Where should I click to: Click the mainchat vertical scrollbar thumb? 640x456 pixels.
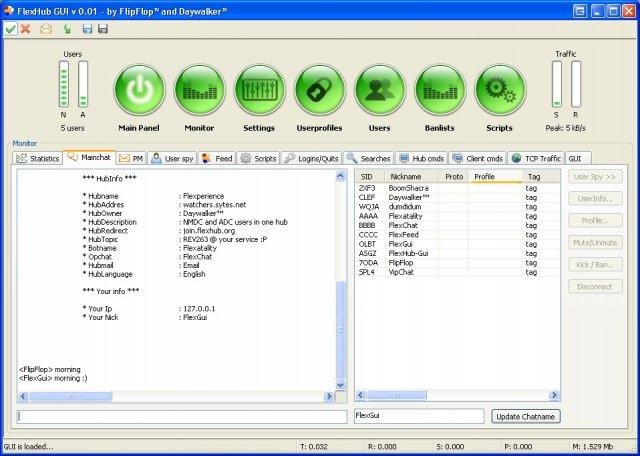[341, 330]
